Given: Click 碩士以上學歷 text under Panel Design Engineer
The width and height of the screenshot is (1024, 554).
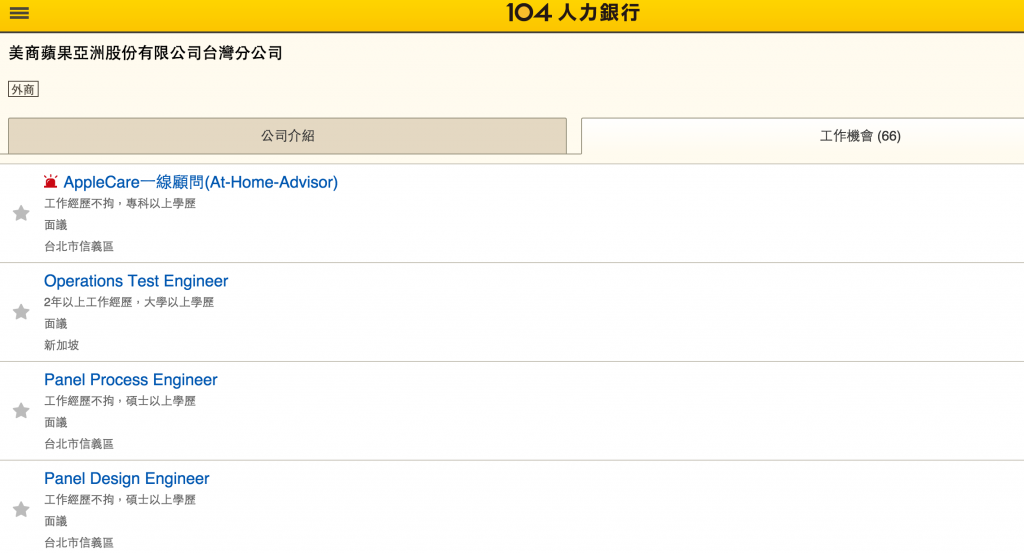Looking at the screenshot, I should (161, 499).
